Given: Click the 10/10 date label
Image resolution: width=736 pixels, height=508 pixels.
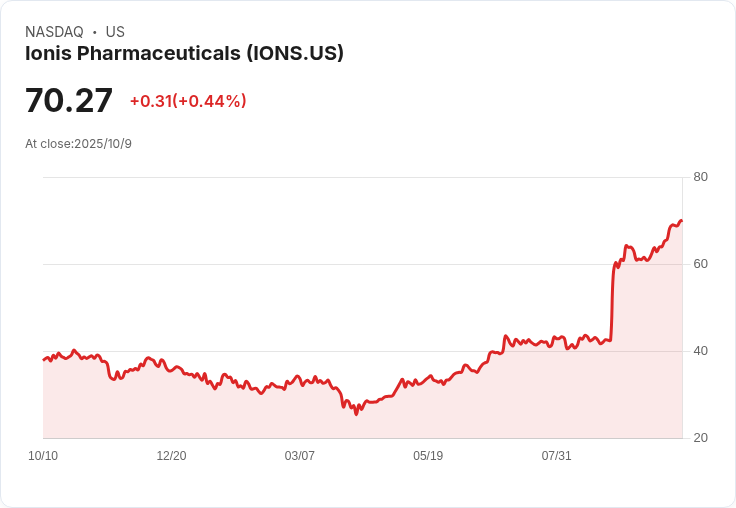Looking at the screenshot, I should tap(43, 456).
